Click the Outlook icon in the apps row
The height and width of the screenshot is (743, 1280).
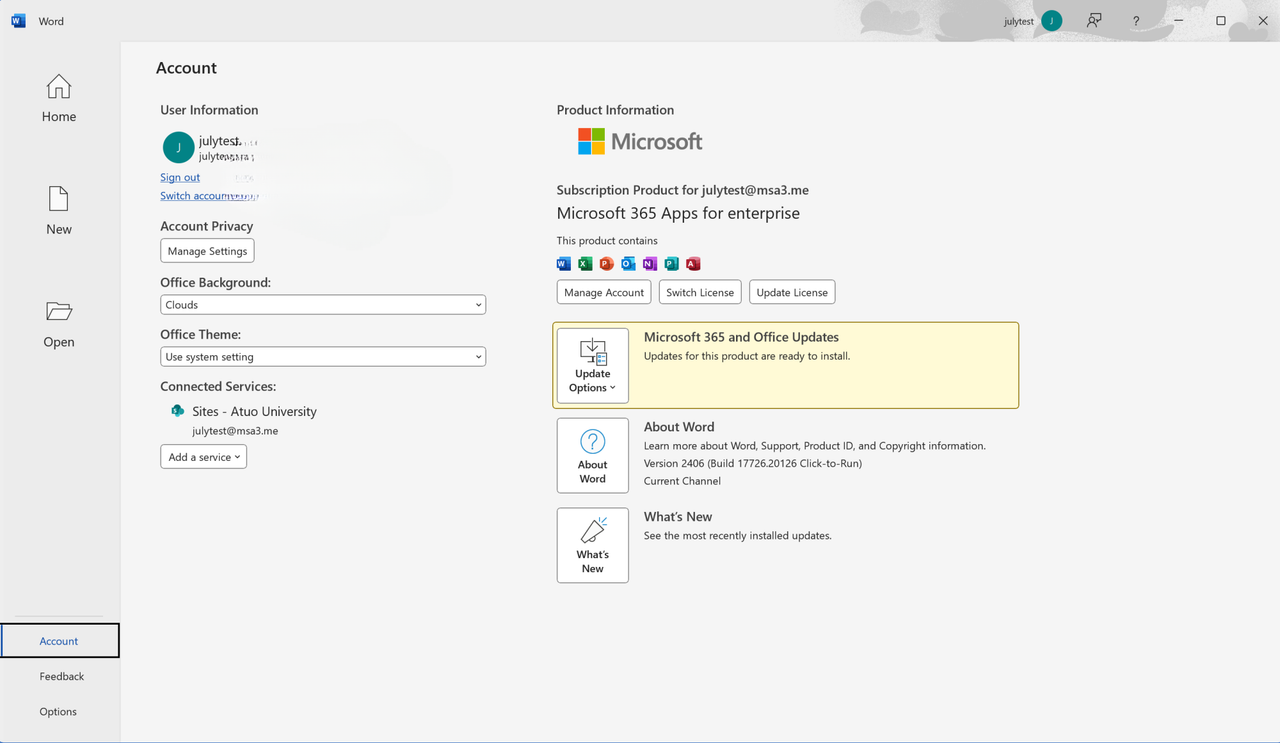[627, 263]
